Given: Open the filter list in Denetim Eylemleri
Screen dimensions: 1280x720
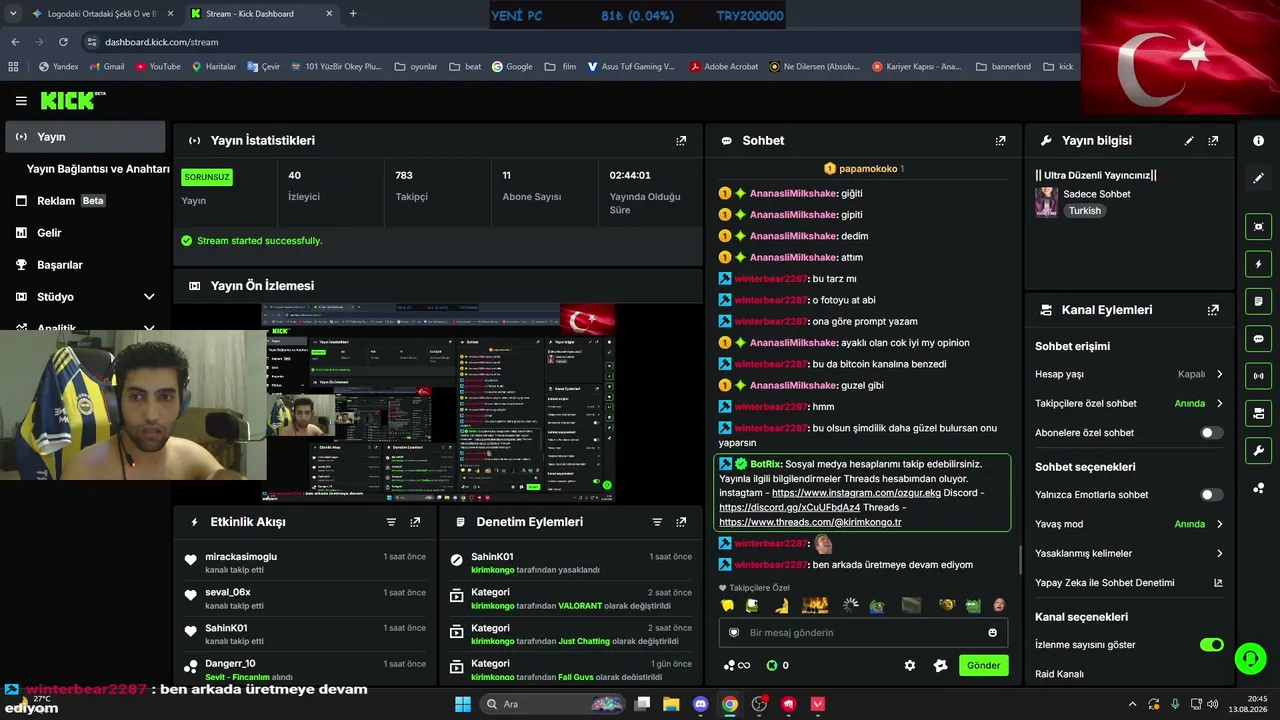Looking at the screenshot, I should (657, 522).
